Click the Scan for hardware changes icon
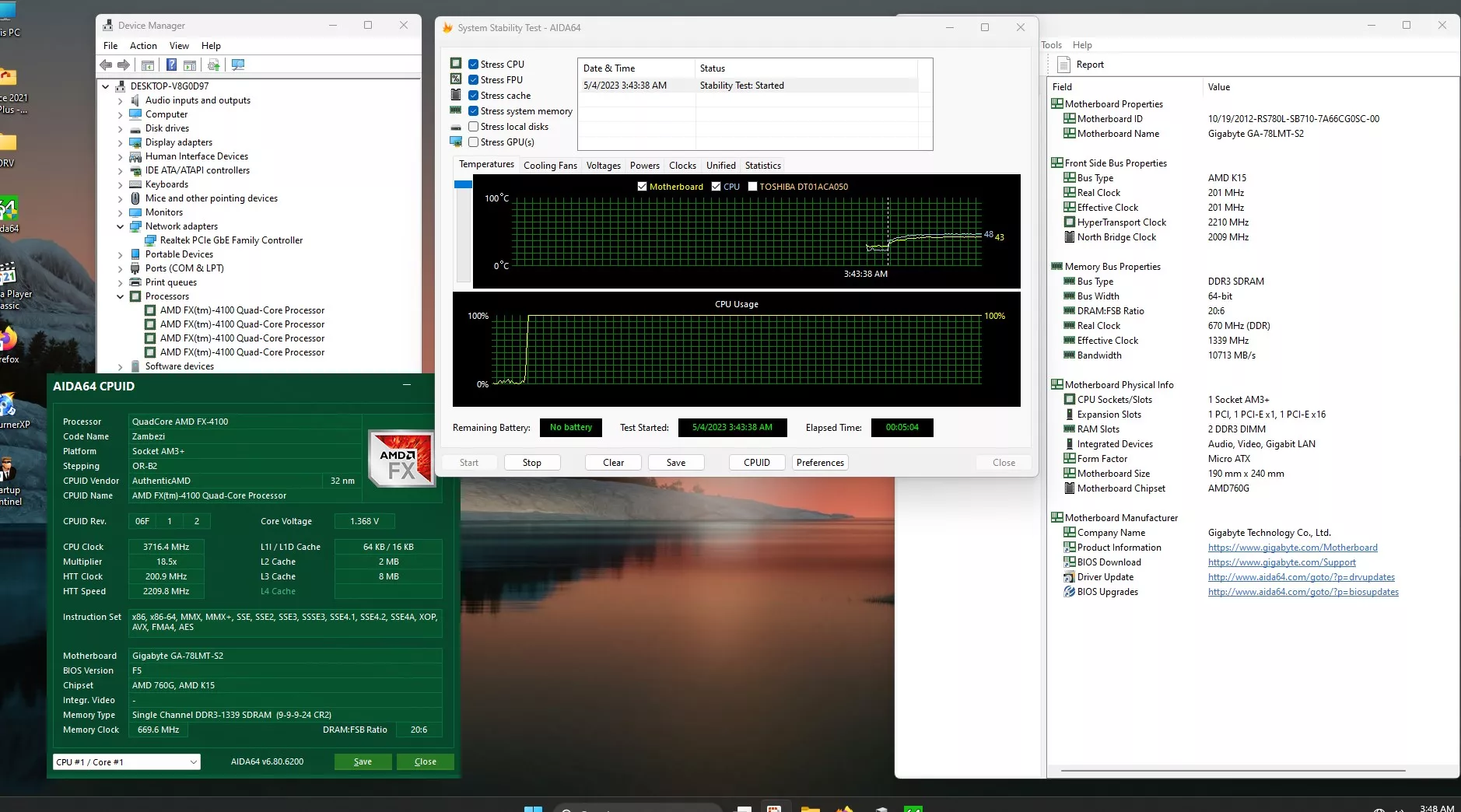This screenshot has height=812, width=1461. tap(238, 65)
